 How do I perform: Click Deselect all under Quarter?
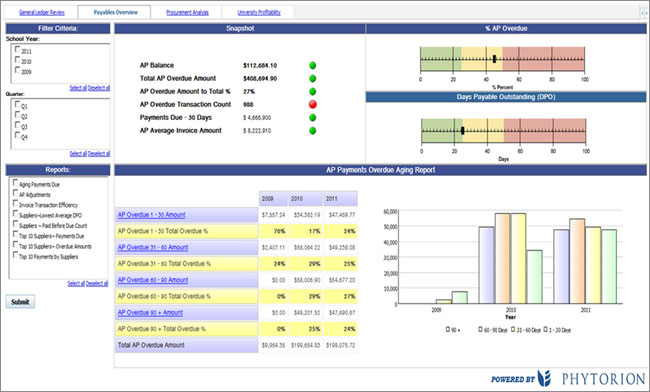click(x=99, y=154)
